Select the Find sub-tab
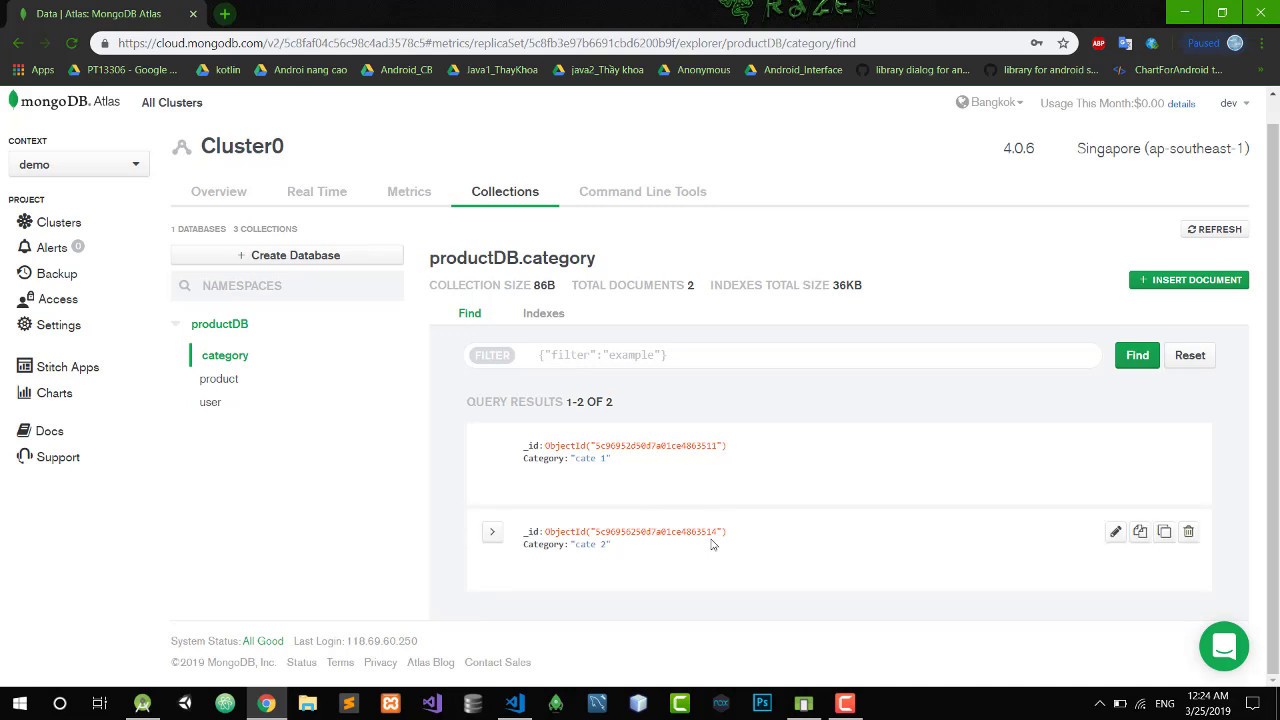The height and width of the screenshot is (720, 1280). 470,313
